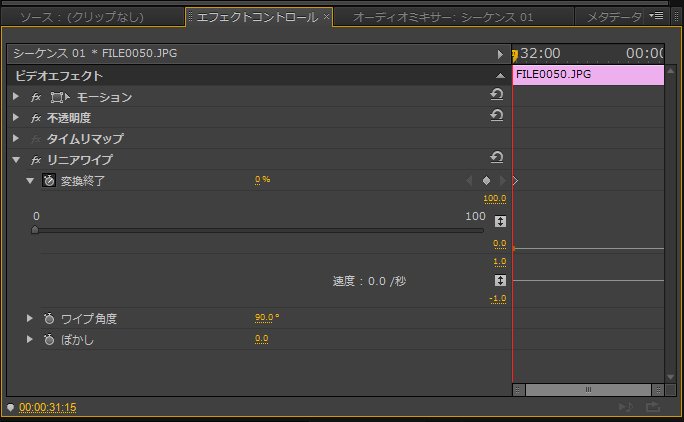Screen dimensions: 684x422
Task: Go to the previous keyframe arrow
Action: (468, 181)
